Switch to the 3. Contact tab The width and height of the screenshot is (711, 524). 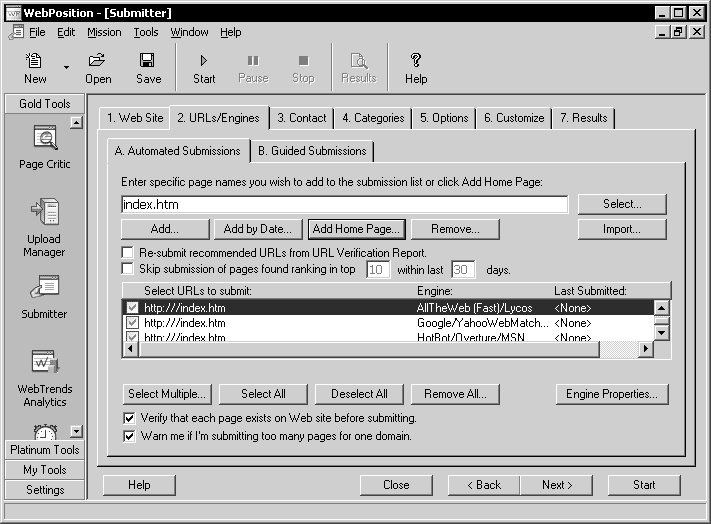tap(302, 118)
